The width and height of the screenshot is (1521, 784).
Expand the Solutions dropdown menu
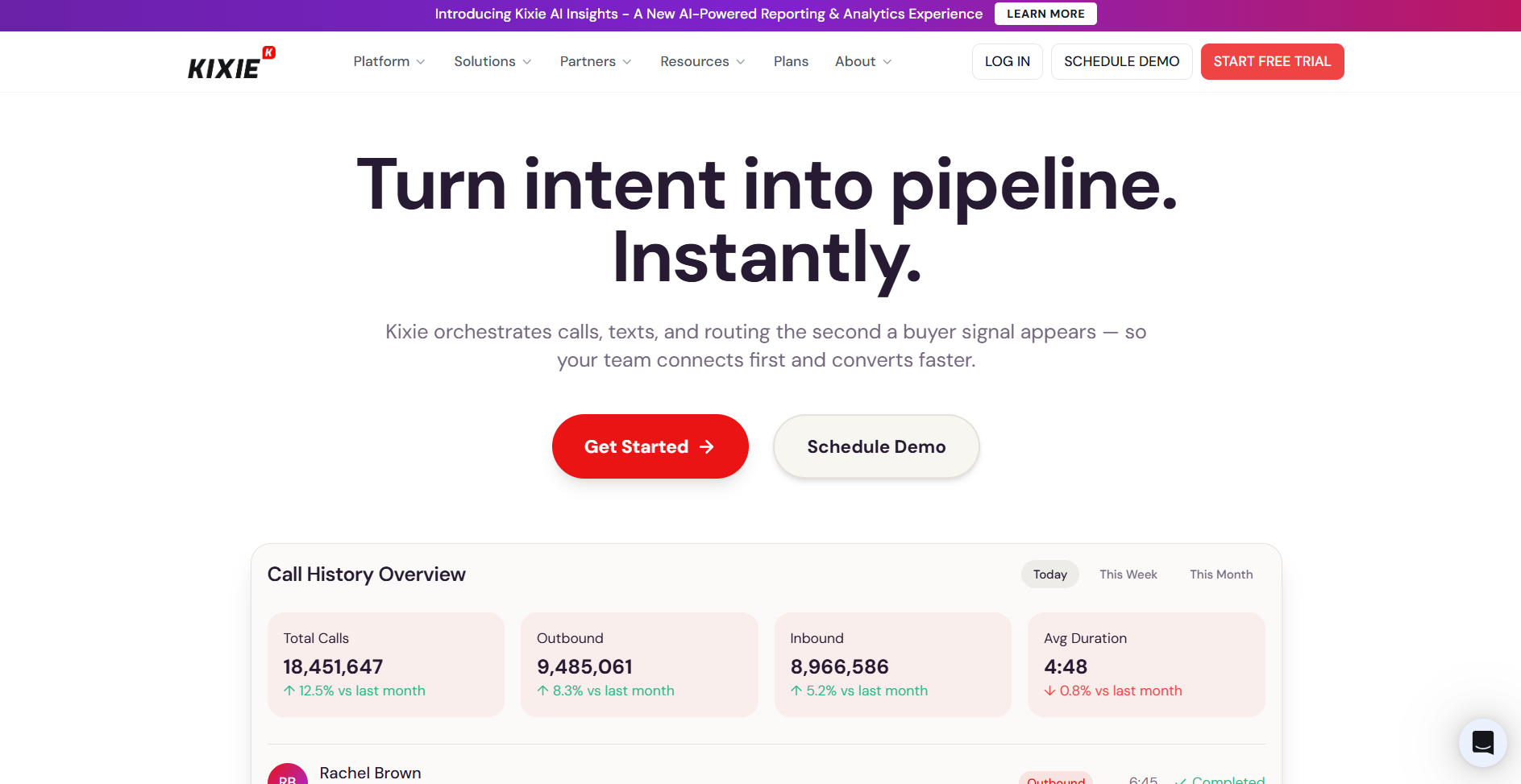pyautogui.click(x=492, y=61)
